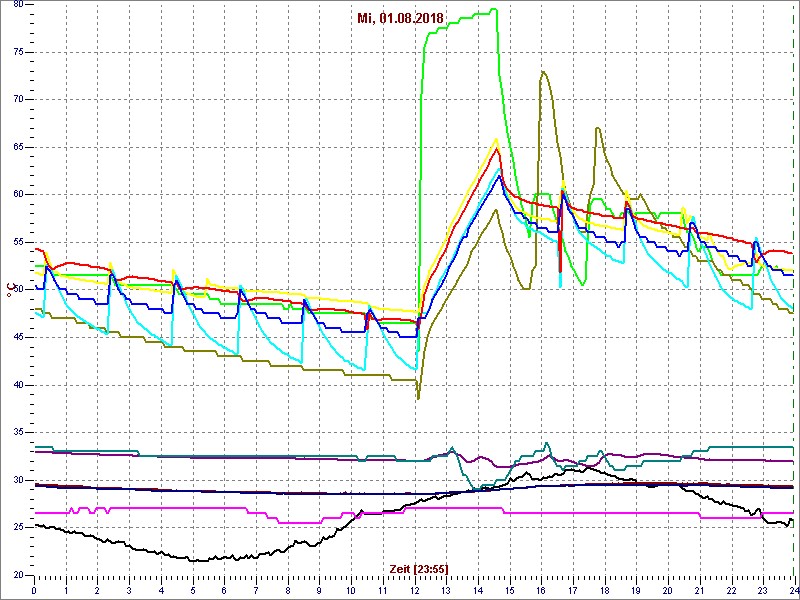Select the 50 degree label on temperature axis
Viewport: 800px width, 600px height.
click(17, 289)
